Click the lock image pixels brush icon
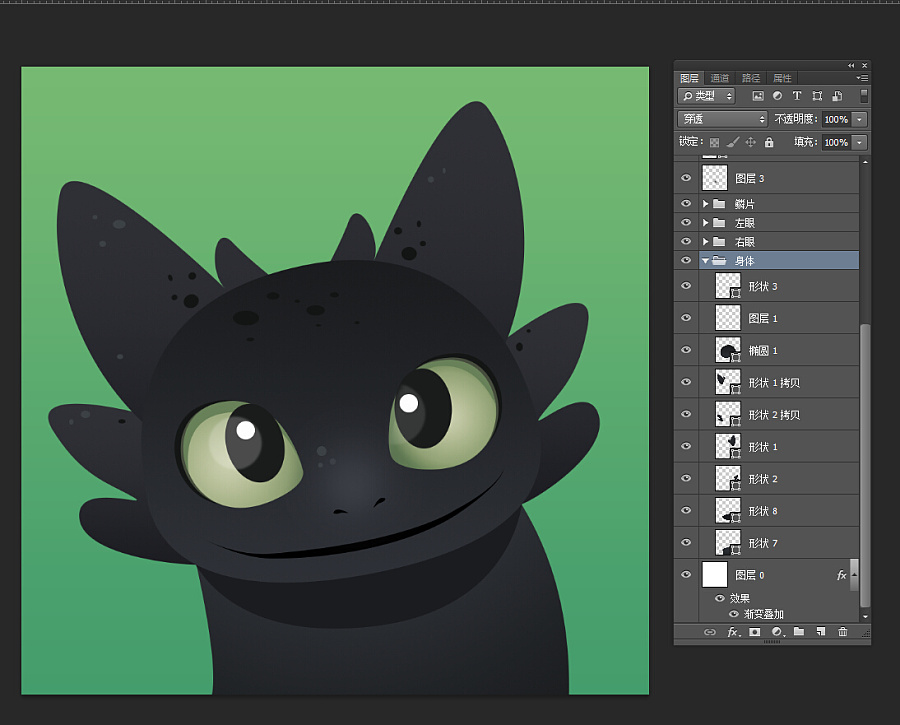The width and height of the screenshot is (900, 725). (x=732, y=142)
